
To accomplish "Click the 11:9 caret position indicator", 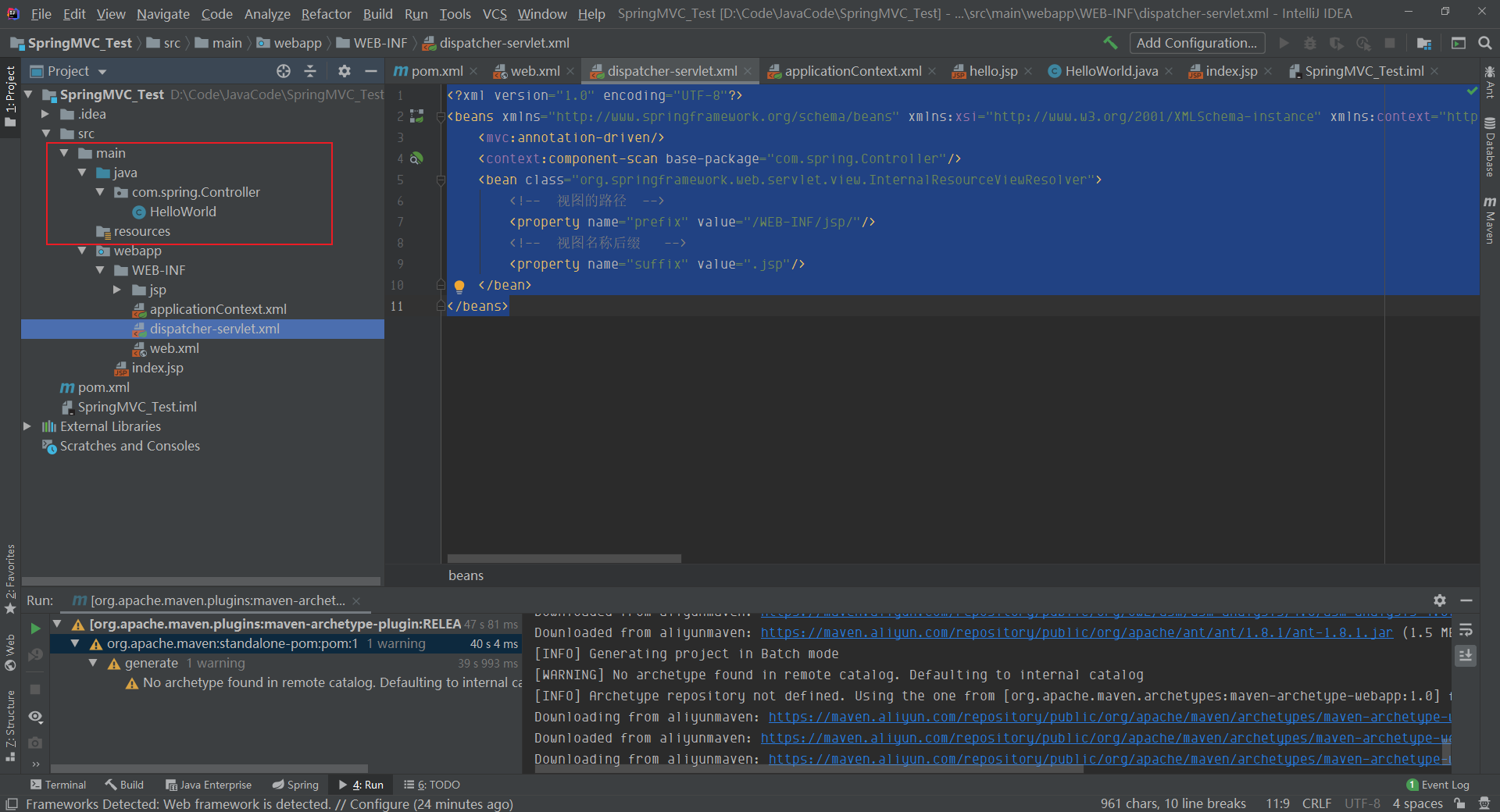I will coord(1277,803).
